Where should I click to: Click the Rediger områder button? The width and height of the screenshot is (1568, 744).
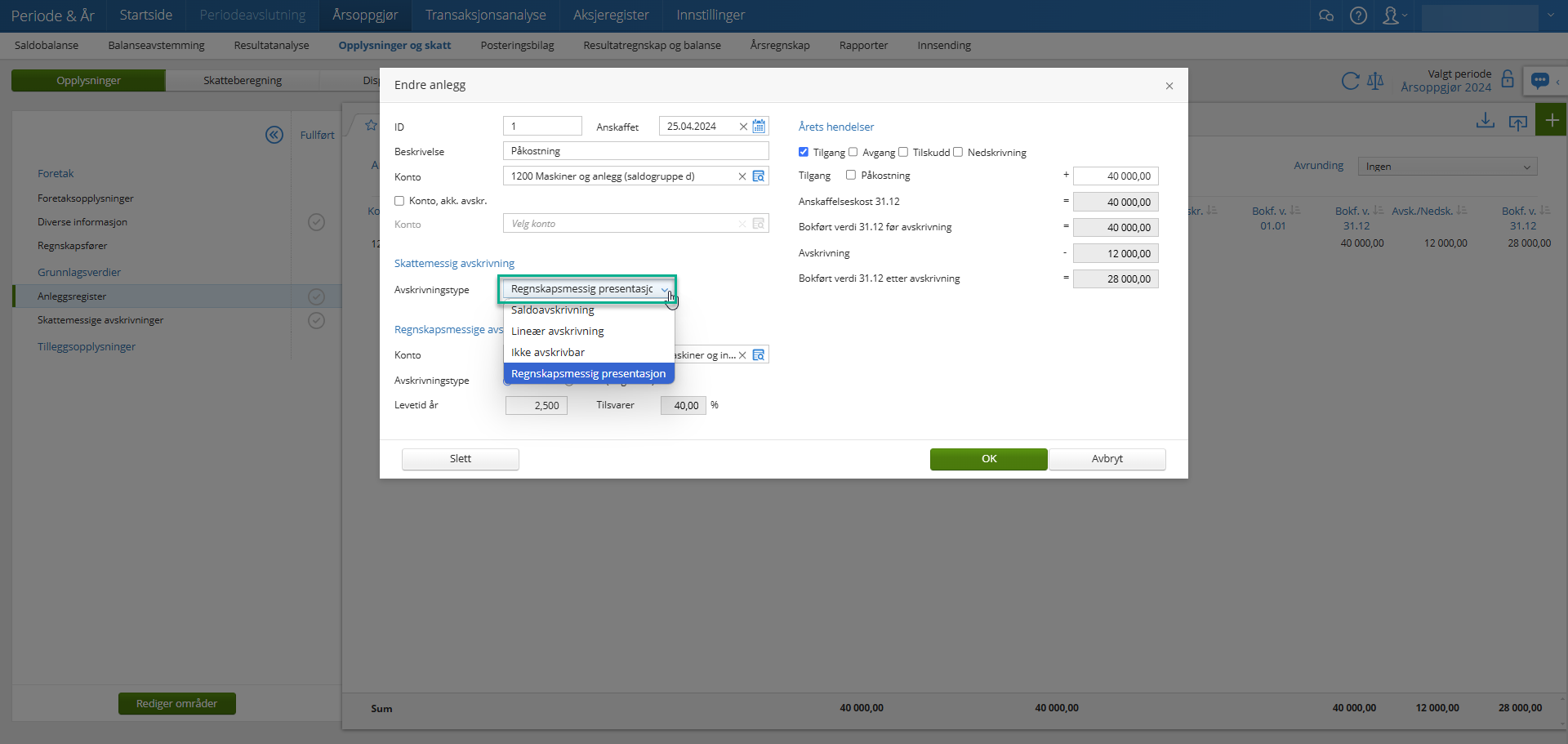point(176,704)
